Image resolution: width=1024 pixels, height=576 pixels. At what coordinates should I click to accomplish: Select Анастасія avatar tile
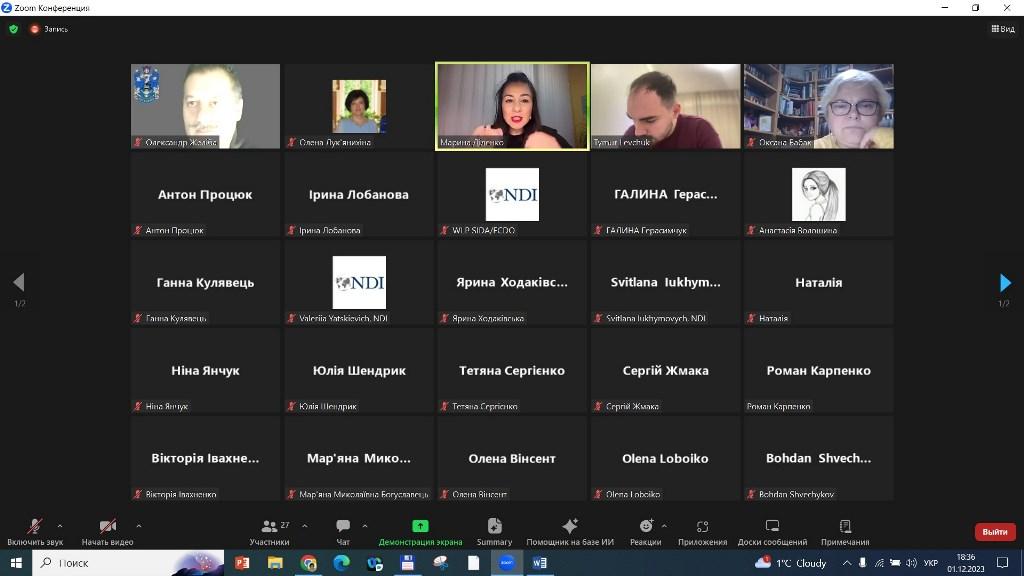click(x=818, y=194)
